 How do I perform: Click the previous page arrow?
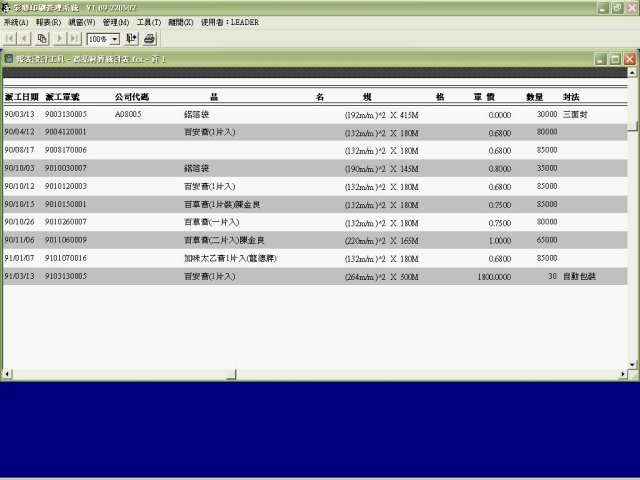point(25,39)
